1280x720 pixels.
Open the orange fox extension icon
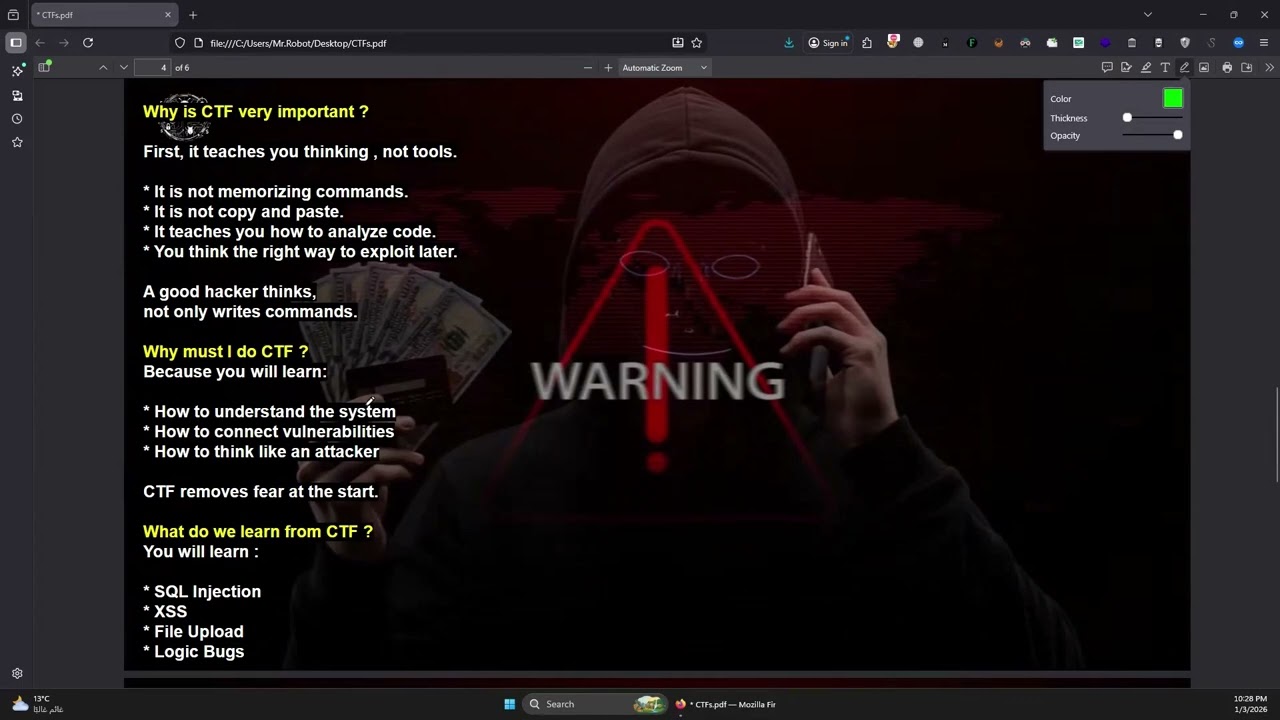[x=998, y=43]
